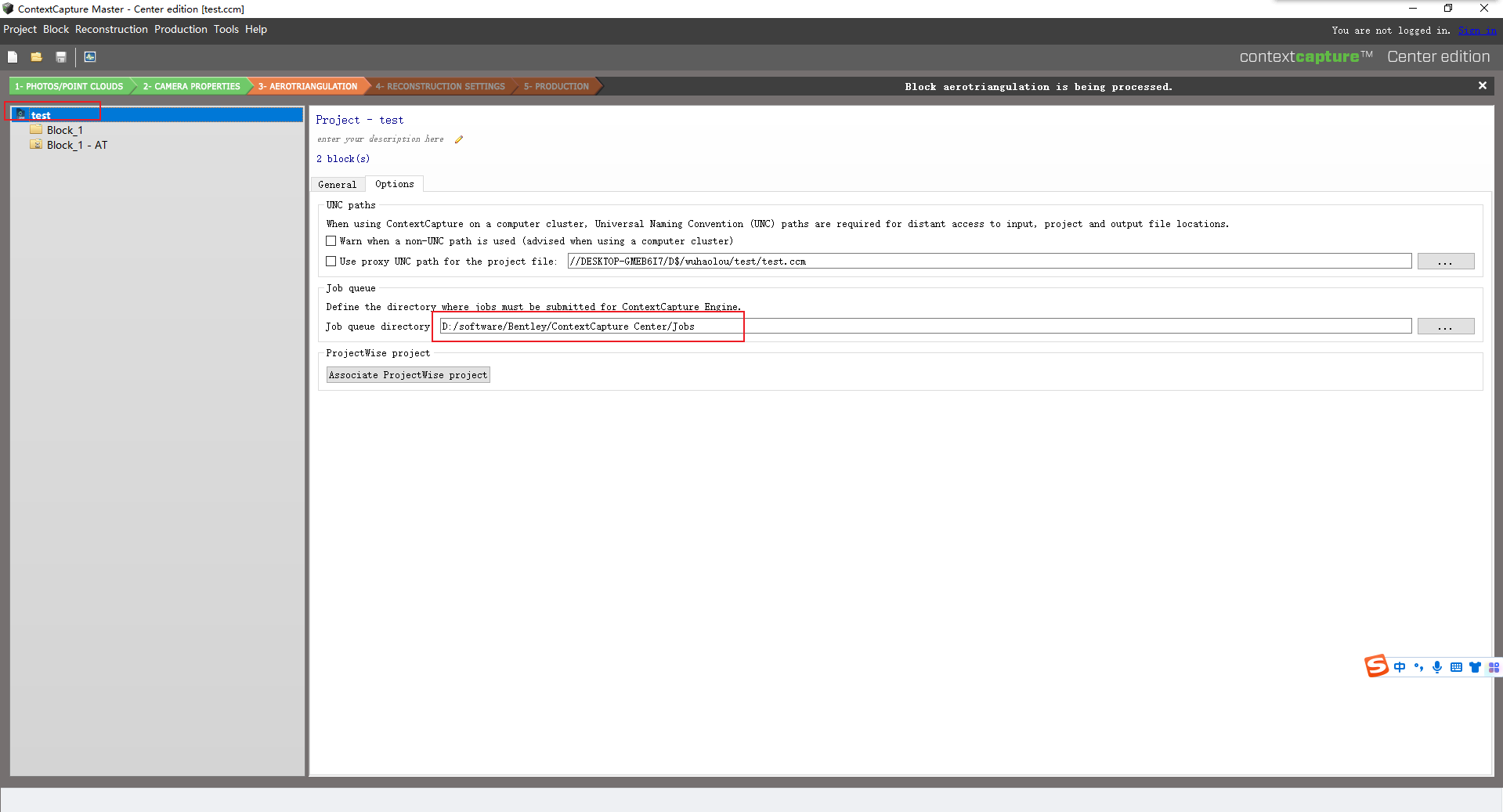
Task: Go to step 1 Photos/Point Clouds
Action: click(69, 86)
